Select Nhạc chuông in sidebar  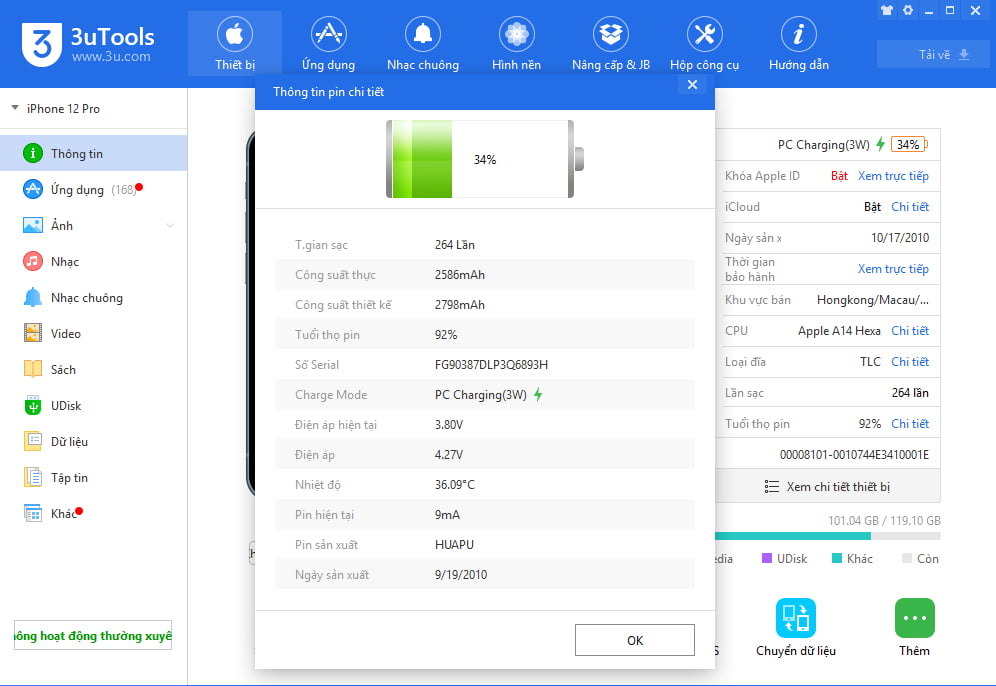point(93,297)
